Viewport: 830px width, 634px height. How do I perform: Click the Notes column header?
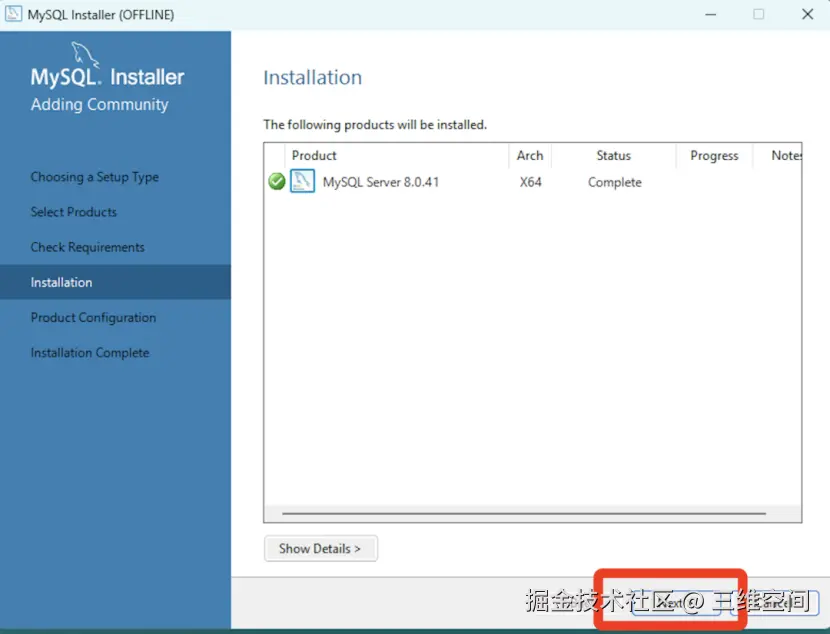pos(786,155)
